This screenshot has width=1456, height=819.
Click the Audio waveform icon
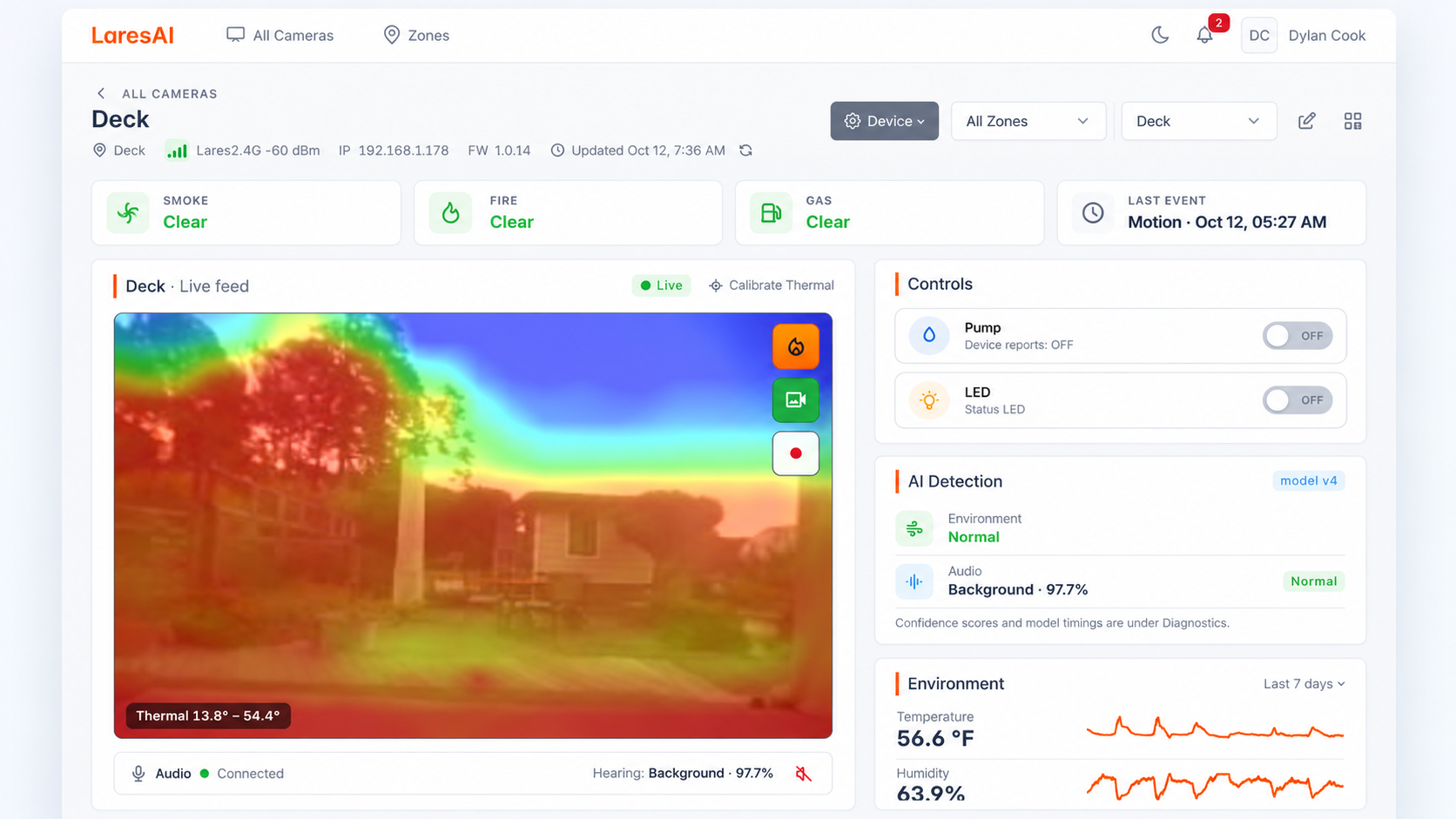pos(914,581)
